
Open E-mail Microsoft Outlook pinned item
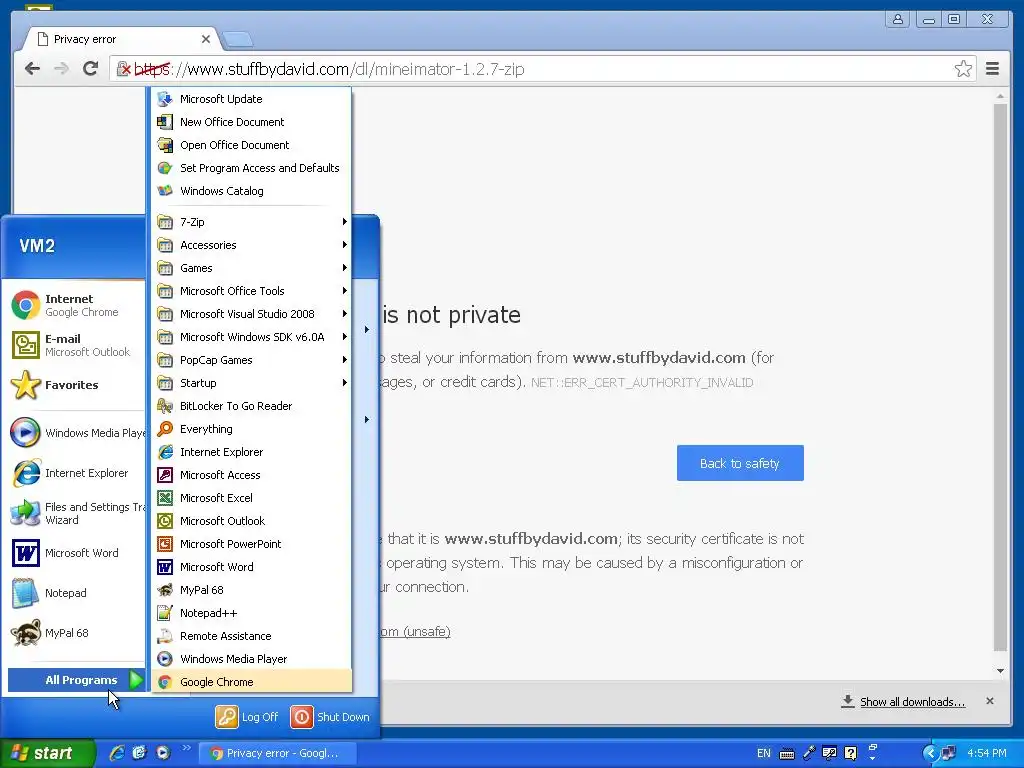[x=76, y=345]
